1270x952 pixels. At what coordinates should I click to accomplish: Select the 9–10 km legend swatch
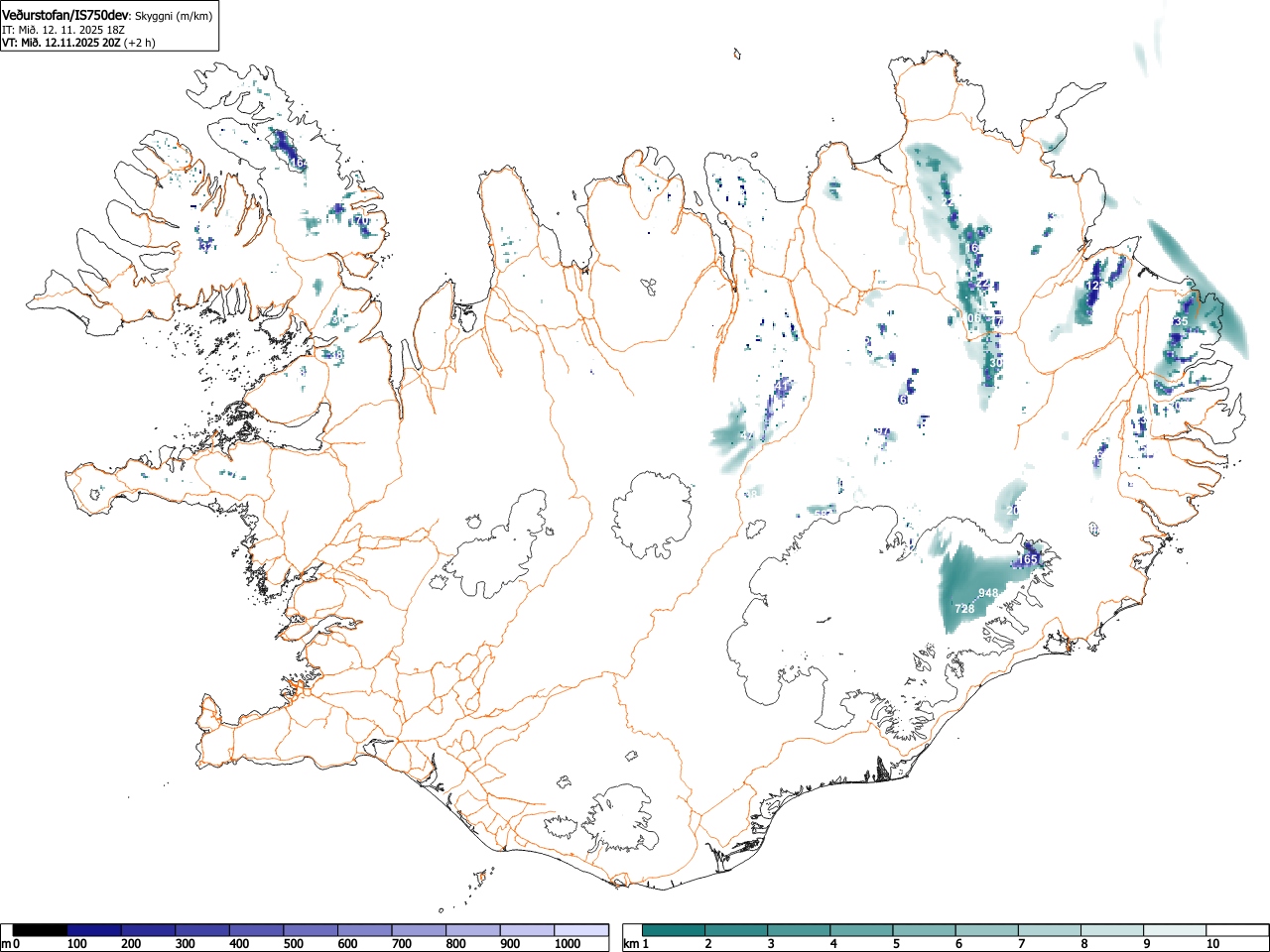click(x=1174, y=930)
